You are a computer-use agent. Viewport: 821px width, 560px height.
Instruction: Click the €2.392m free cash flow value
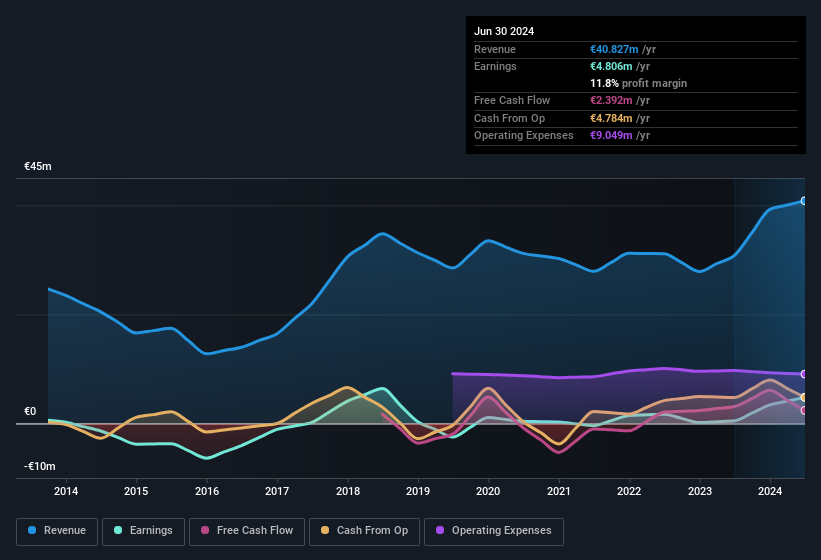coord(611,100)
